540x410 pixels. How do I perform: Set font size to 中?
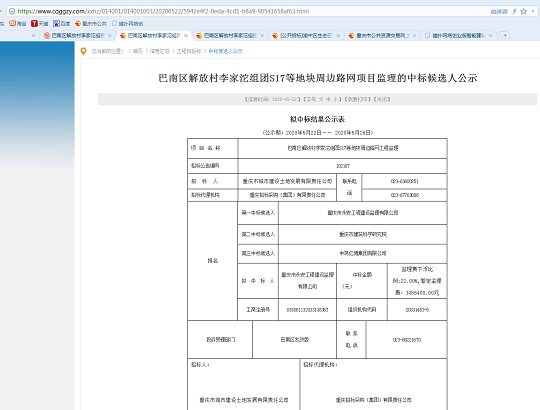click(328, 99)
